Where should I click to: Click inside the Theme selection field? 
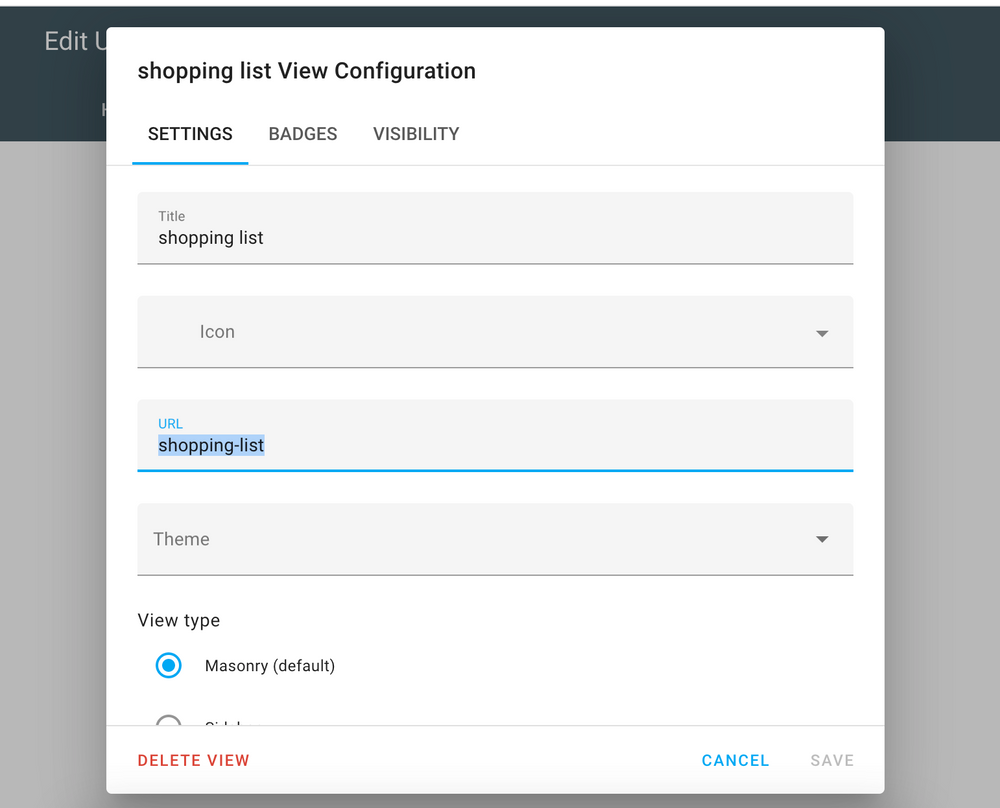tap(480, 539)
